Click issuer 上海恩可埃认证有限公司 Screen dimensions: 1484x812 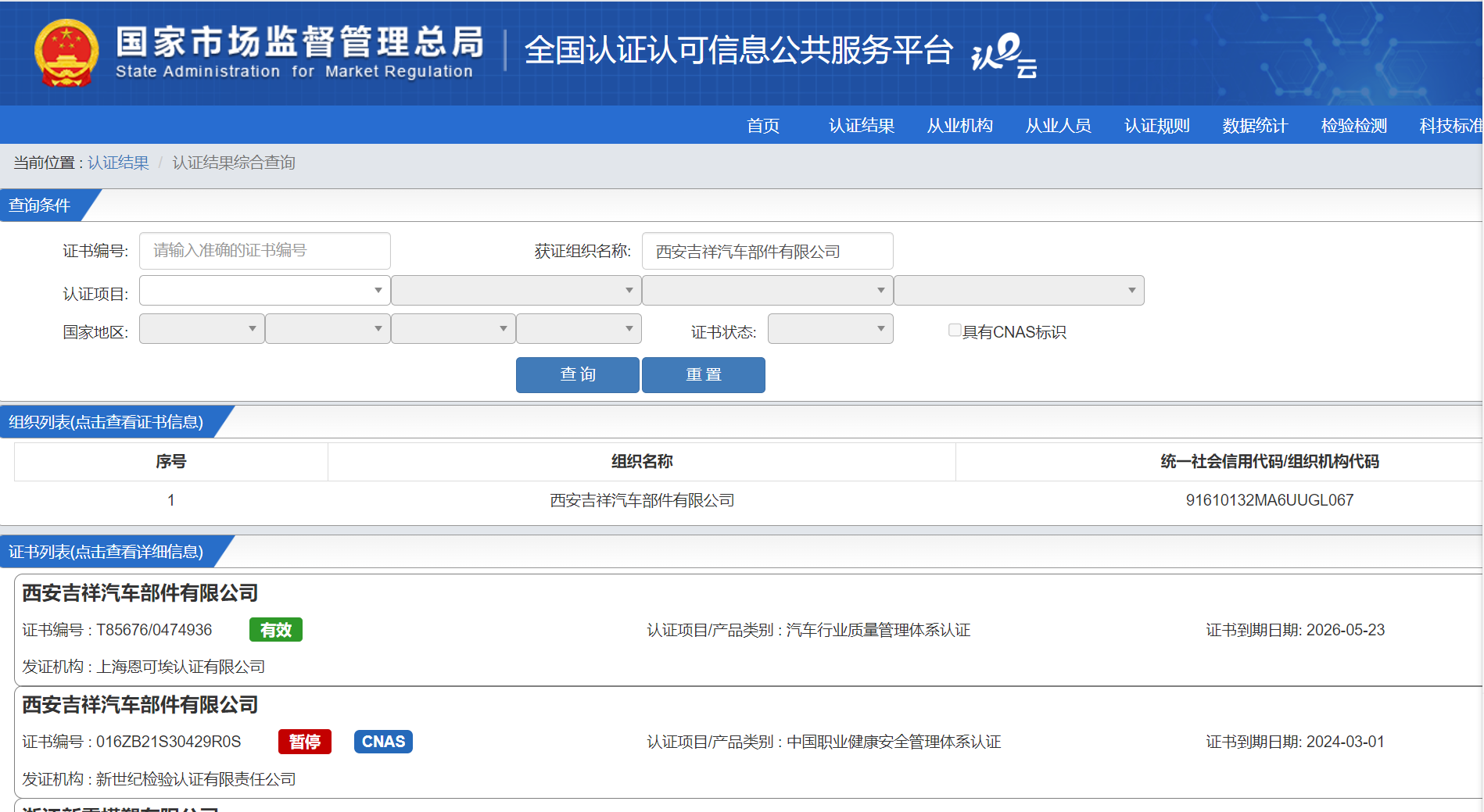click(x=181, y=667)
